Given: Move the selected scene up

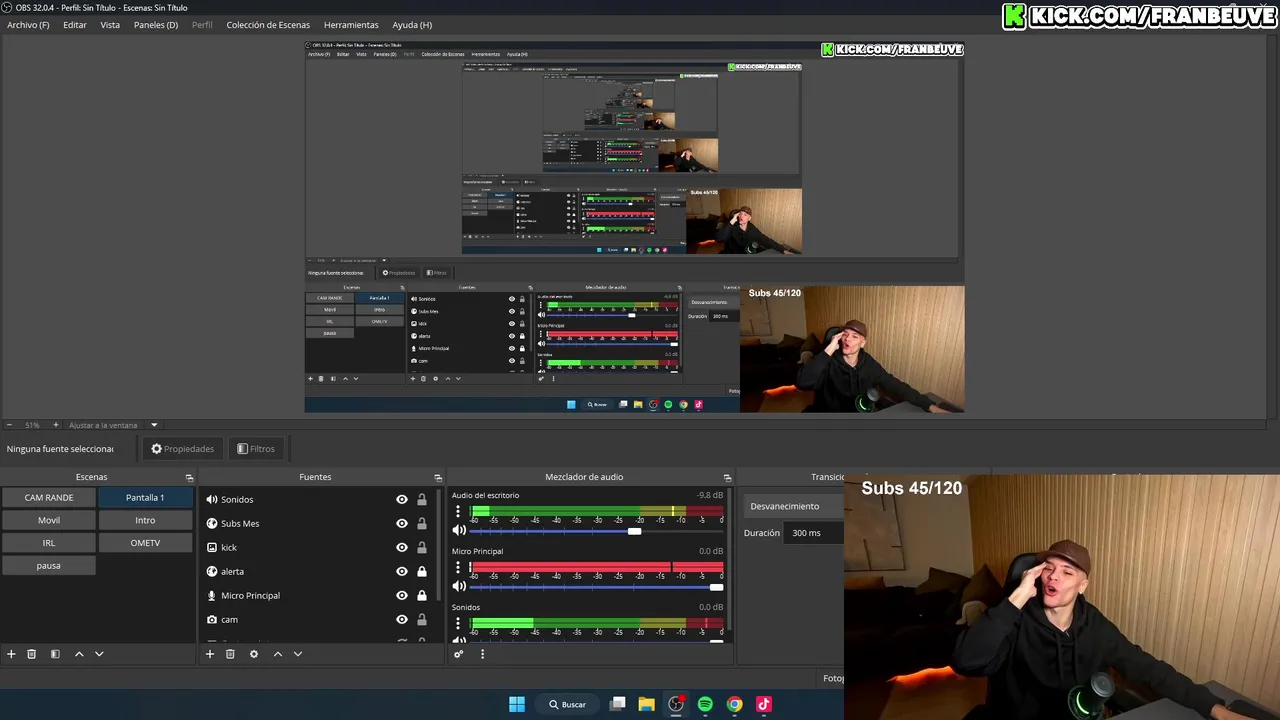Looking at the screenshot, I should [79, 654].
